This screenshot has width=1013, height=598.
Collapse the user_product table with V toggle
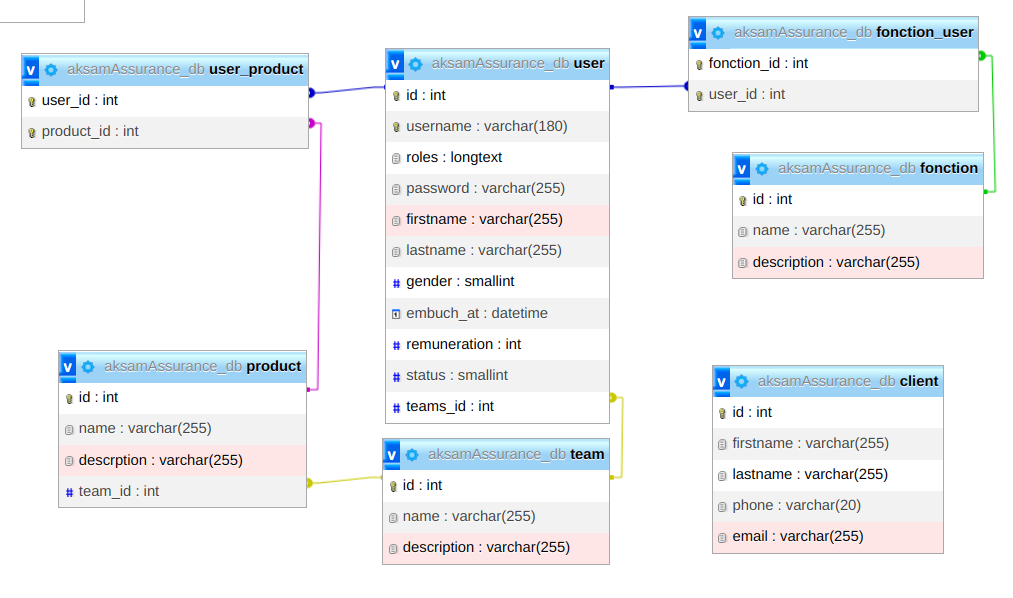(x=30, y=70)
